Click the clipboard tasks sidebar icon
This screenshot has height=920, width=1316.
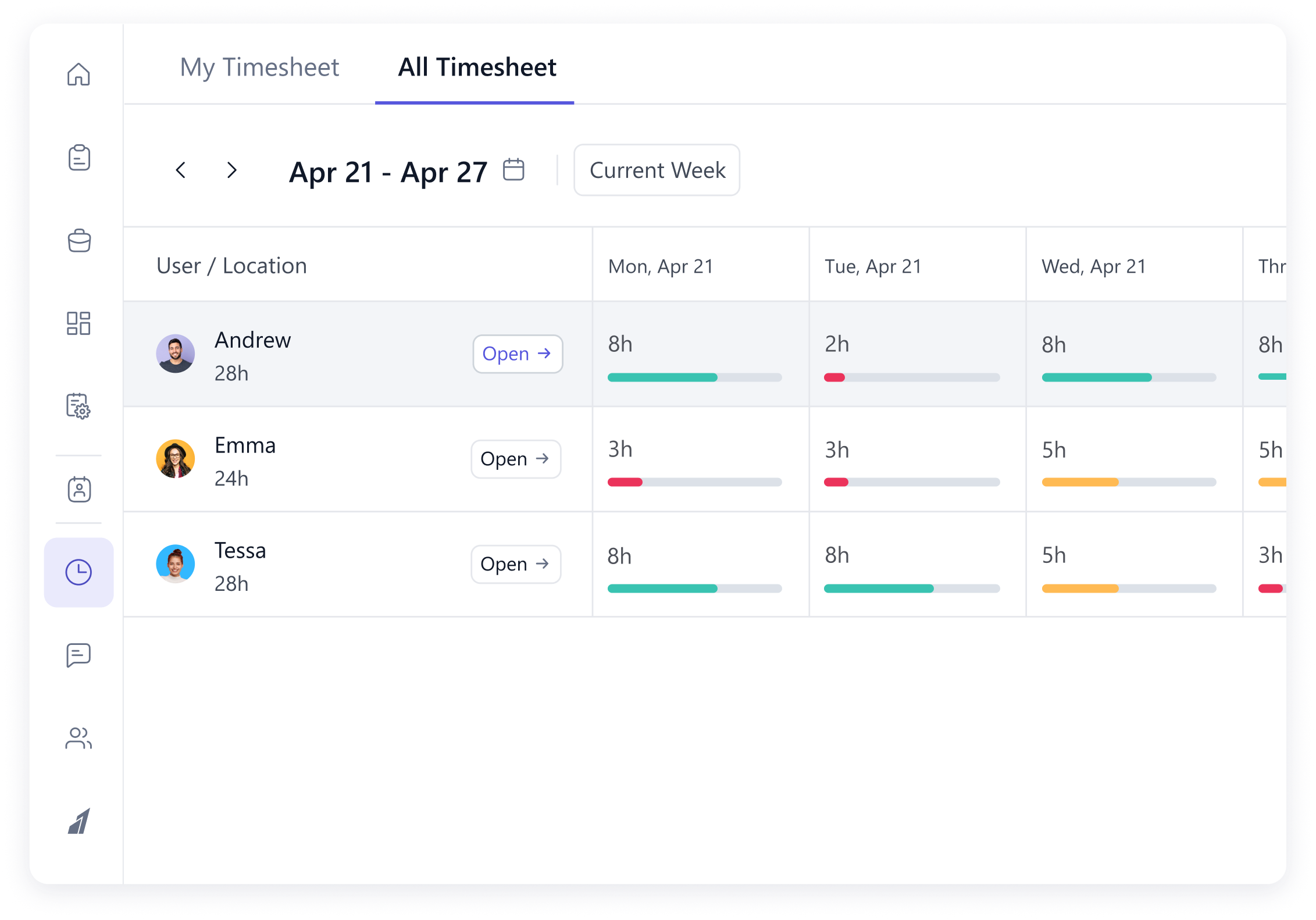[x=79, y=158]
